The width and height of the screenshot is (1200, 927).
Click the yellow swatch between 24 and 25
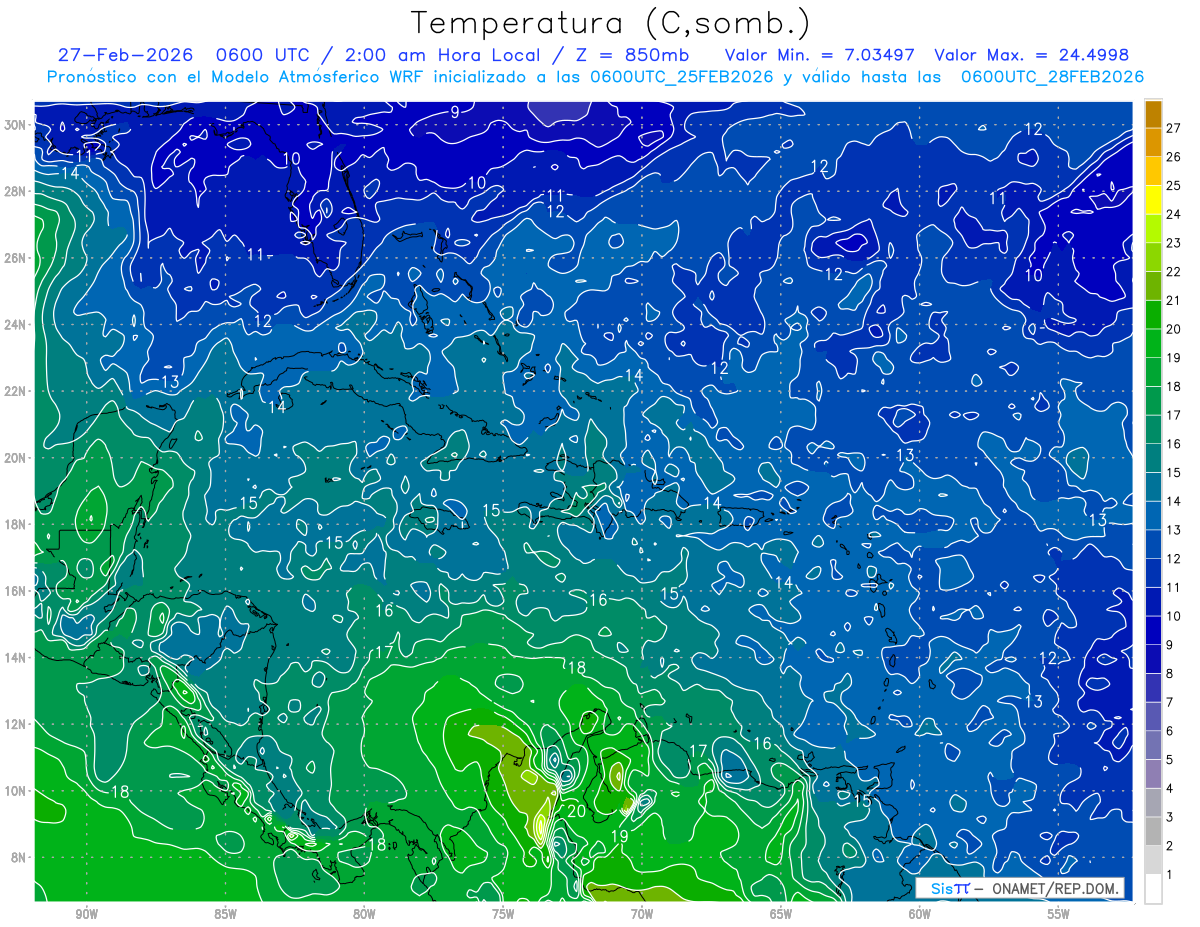click(1153, 200)
